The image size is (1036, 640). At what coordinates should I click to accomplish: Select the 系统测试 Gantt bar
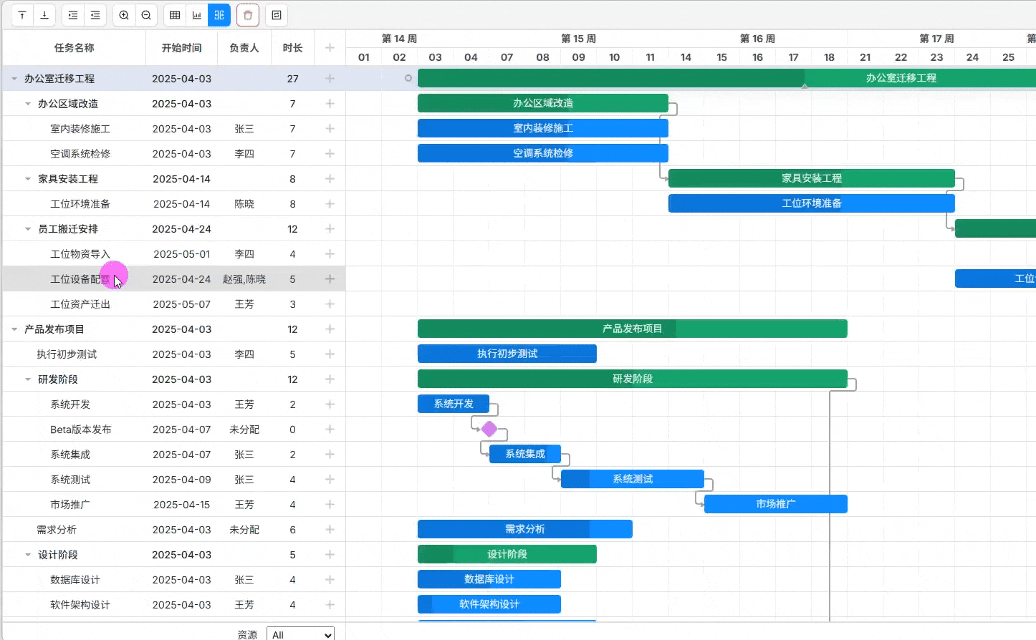(x=632, y=479)
